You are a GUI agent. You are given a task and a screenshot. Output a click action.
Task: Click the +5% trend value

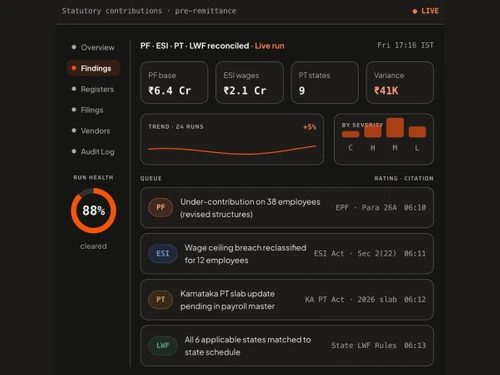pos(310,127)
